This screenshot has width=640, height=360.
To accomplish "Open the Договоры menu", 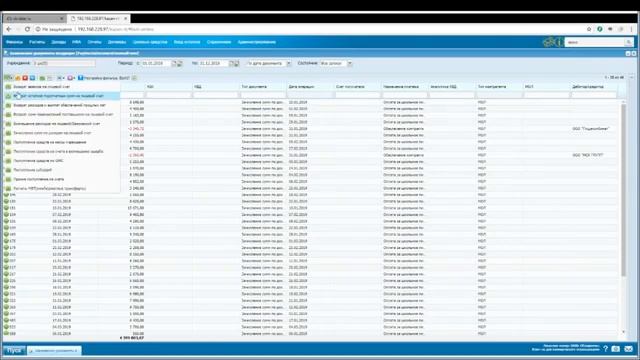I will (117, 42).
